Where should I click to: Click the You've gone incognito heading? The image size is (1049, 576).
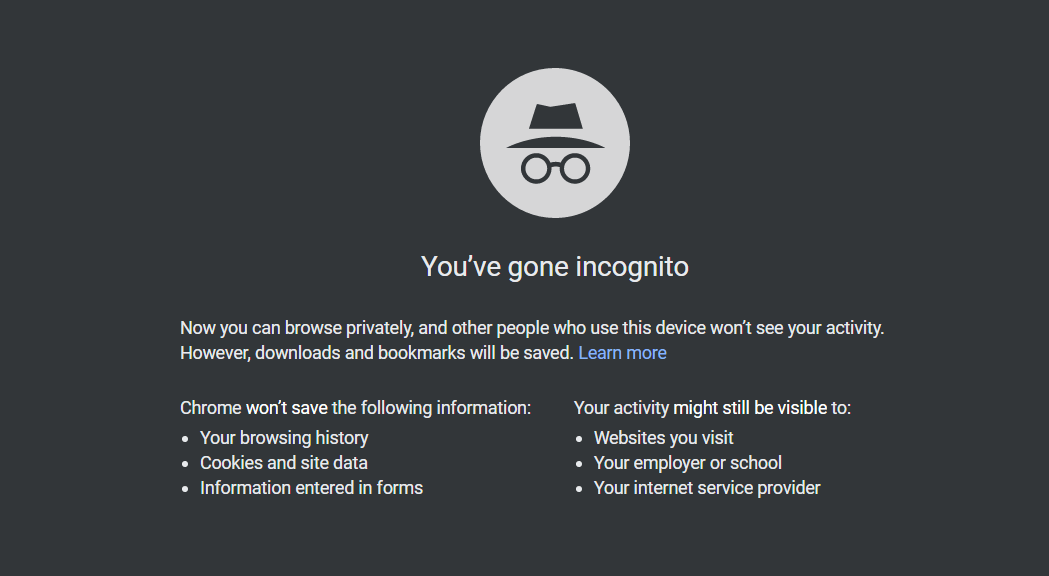coord(555,266)
